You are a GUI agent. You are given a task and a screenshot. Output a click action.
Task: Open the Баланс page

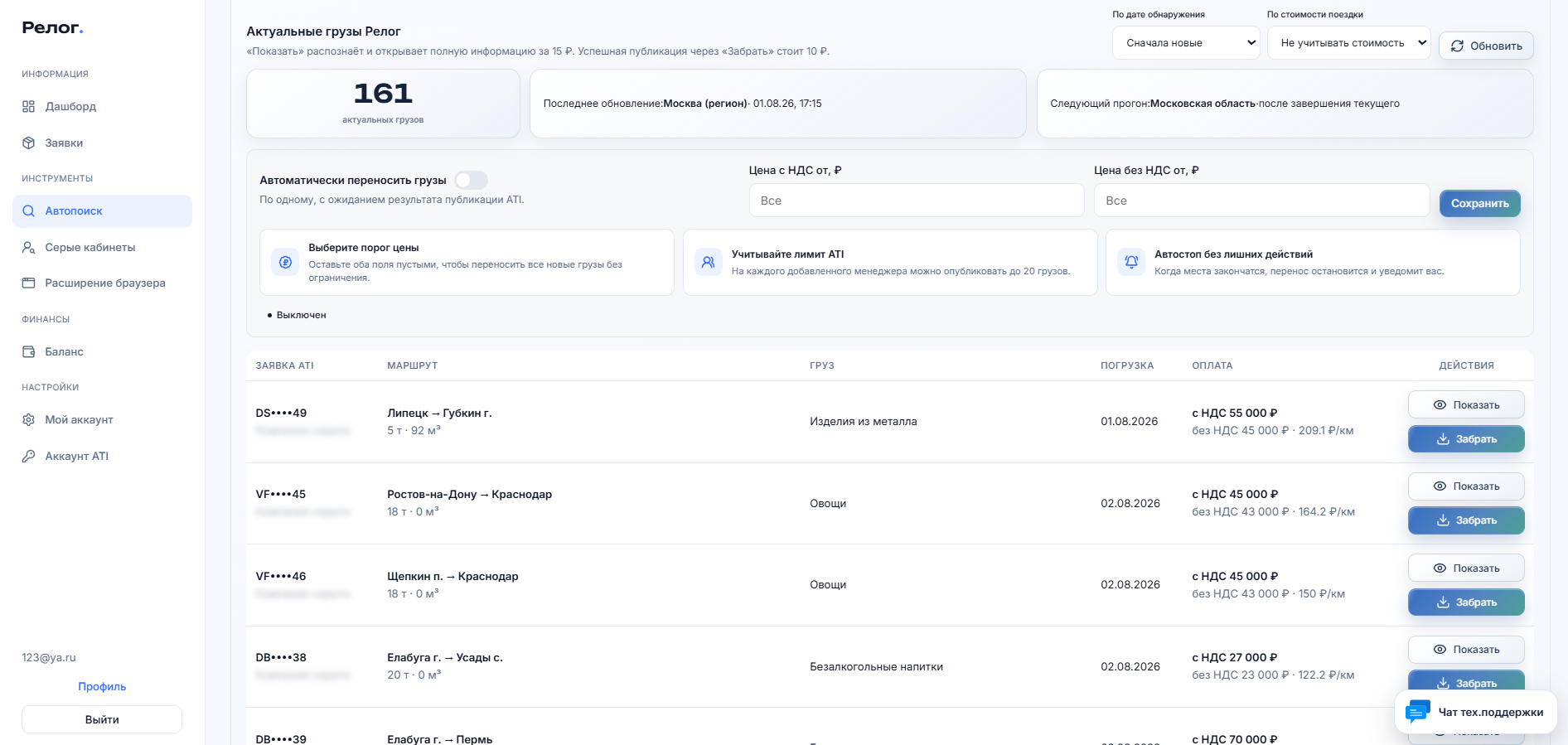coord(102,352)
